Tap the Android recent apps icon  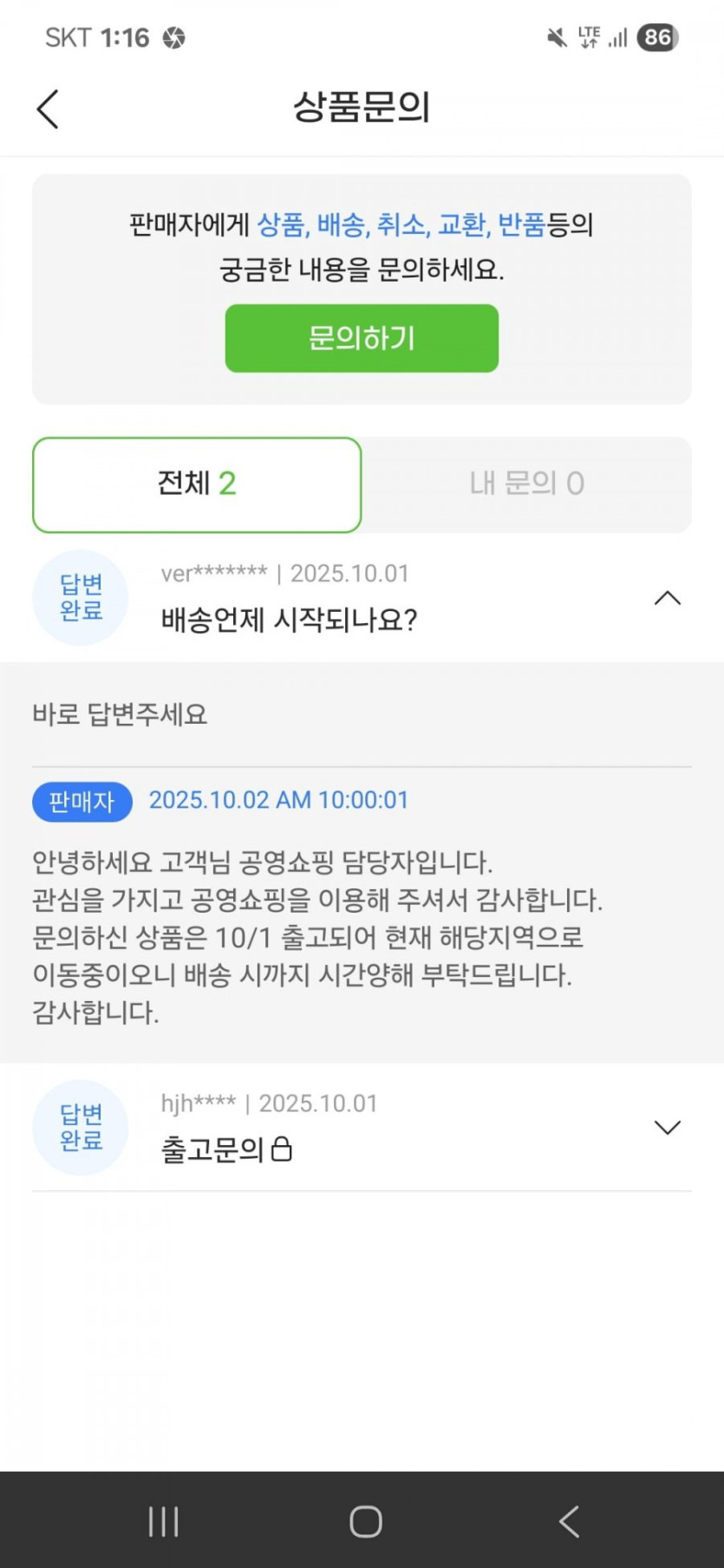coord(163,1521)
